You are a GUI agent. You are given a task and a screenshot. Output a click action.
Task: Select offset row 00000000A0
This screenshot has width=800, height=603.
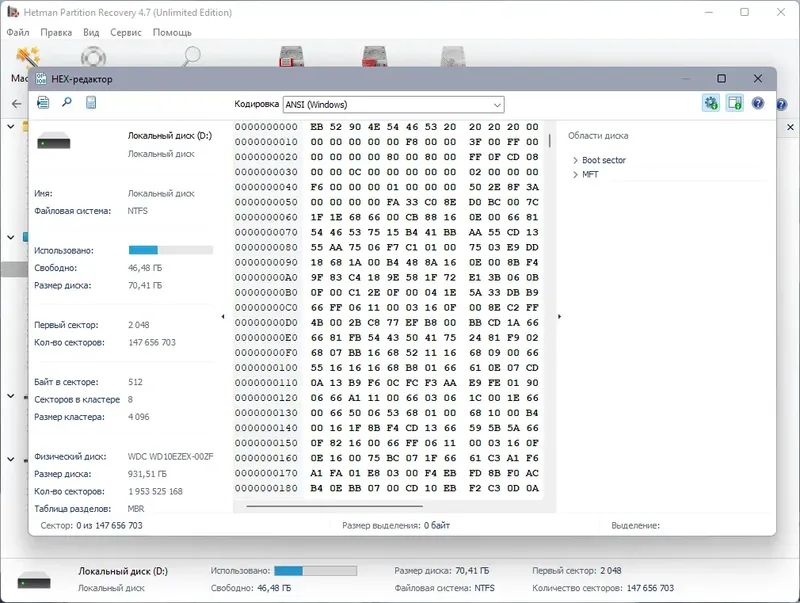pos(266,278)
